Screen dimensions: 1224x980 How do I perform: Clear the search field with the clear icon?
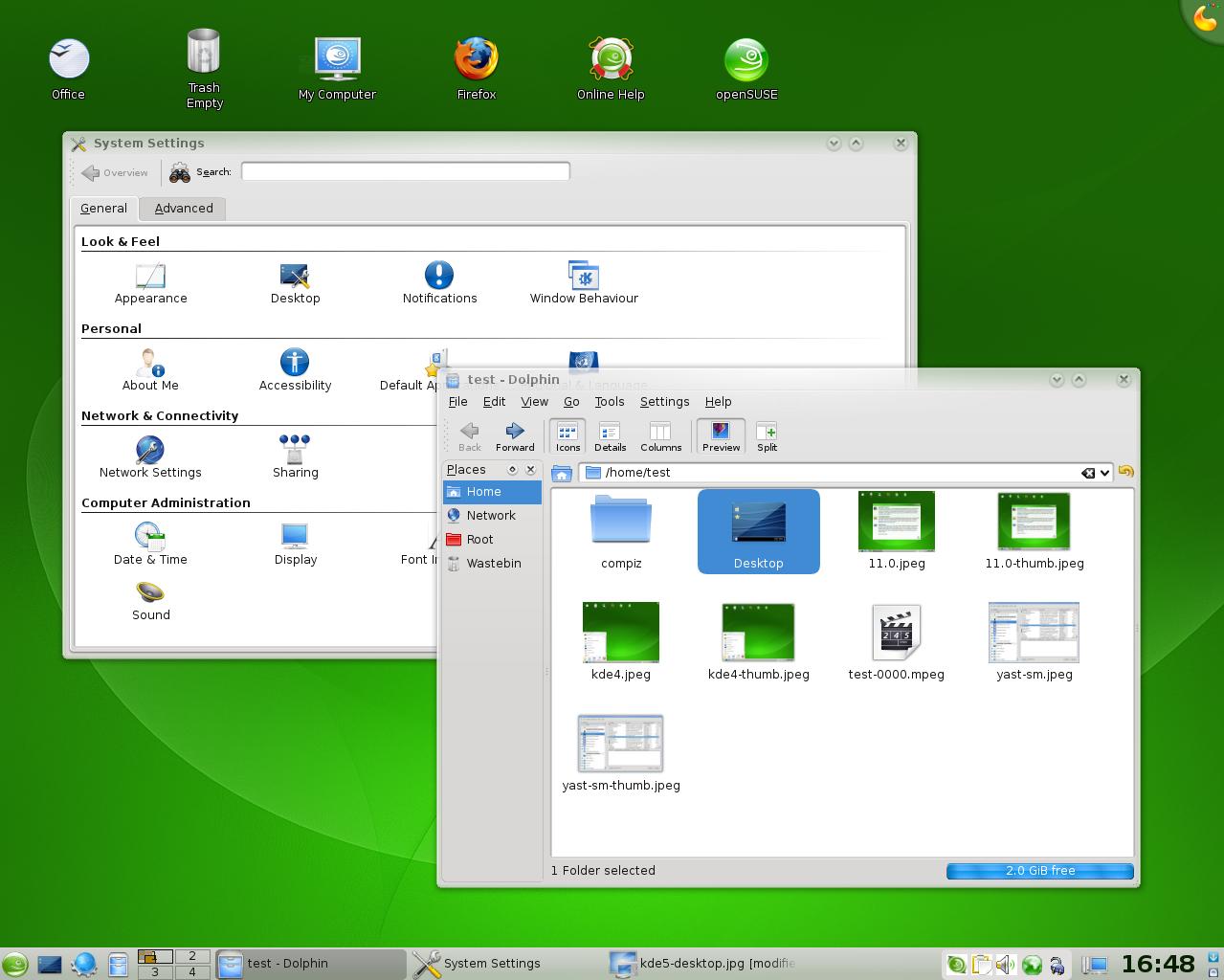coord(1088,472)
